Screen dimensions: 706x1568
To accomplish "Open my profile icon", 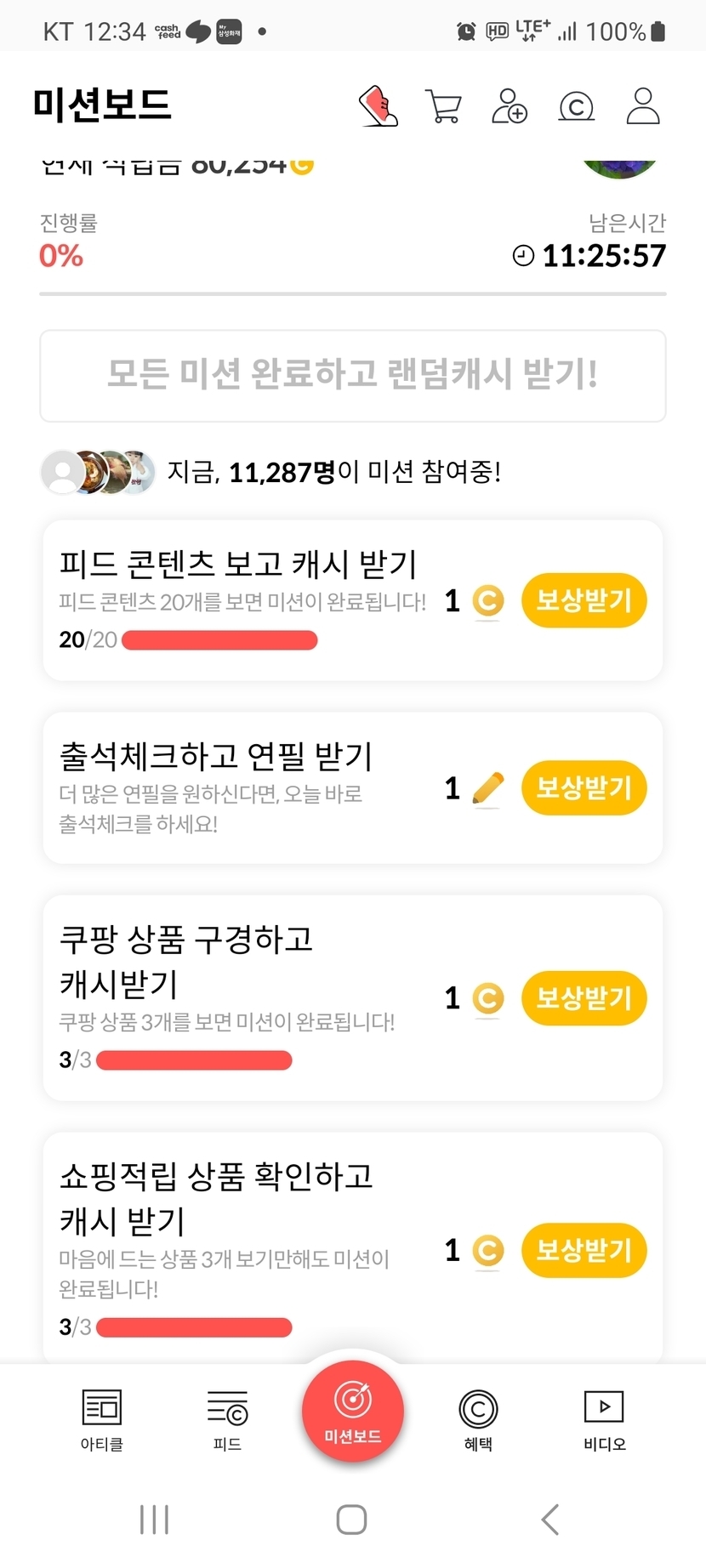I will 643,107.
